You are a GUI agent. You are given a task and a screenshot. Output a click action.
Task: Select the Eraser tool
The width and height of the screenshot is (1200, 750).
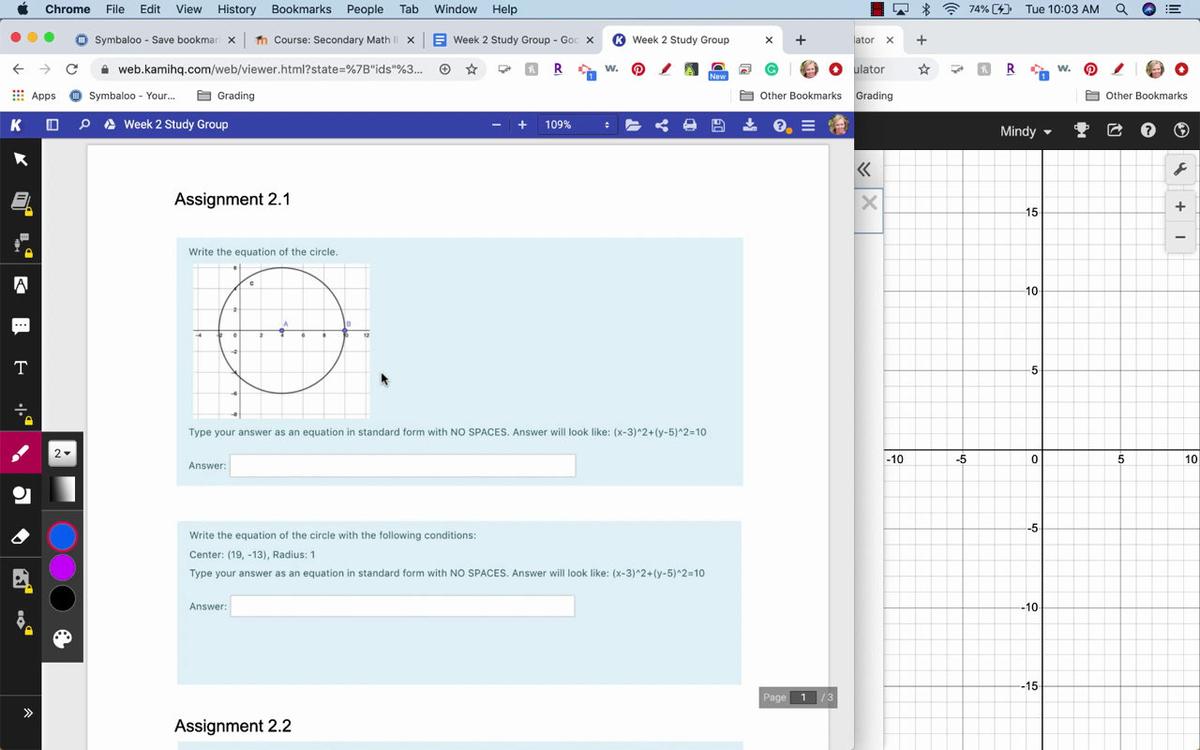20,537
